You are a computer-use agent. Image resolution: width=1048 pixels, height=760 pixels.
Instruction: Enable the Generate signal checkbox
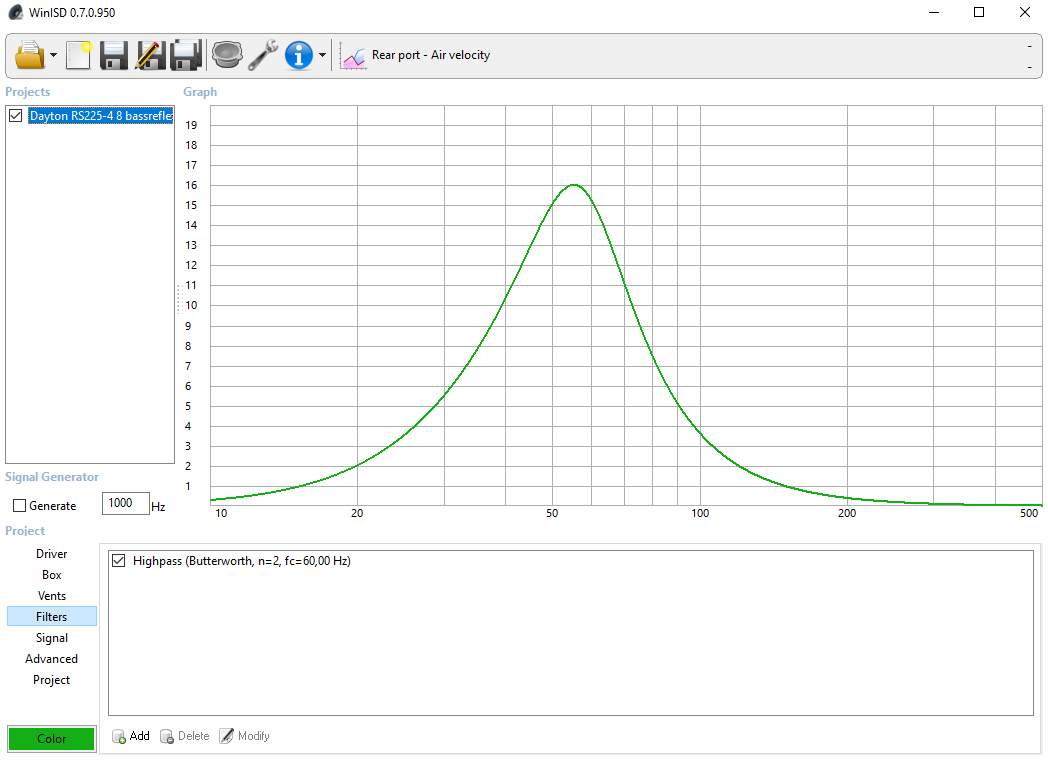pos(20,506)
